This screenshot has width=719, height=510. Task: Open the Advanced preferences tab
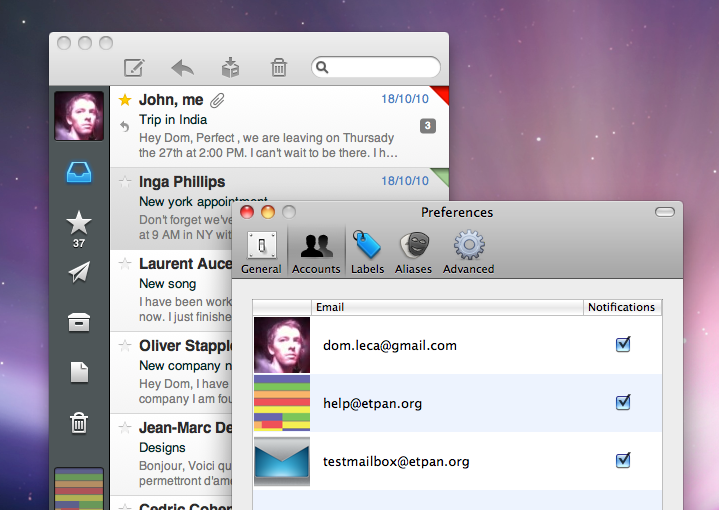coord(469,252)
